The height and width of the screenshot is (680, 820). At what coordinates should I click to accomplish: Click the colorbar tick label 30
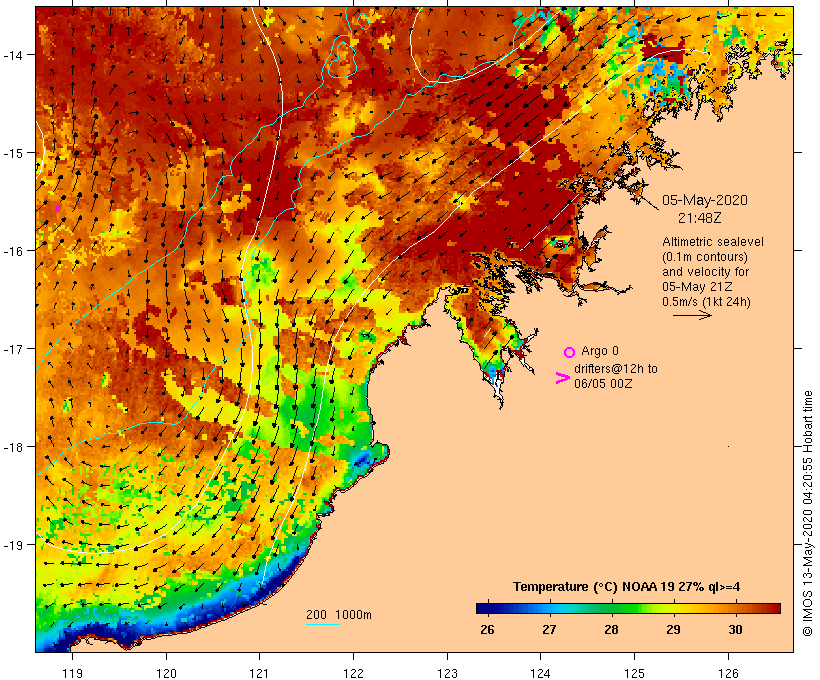[x=735, y=629]
